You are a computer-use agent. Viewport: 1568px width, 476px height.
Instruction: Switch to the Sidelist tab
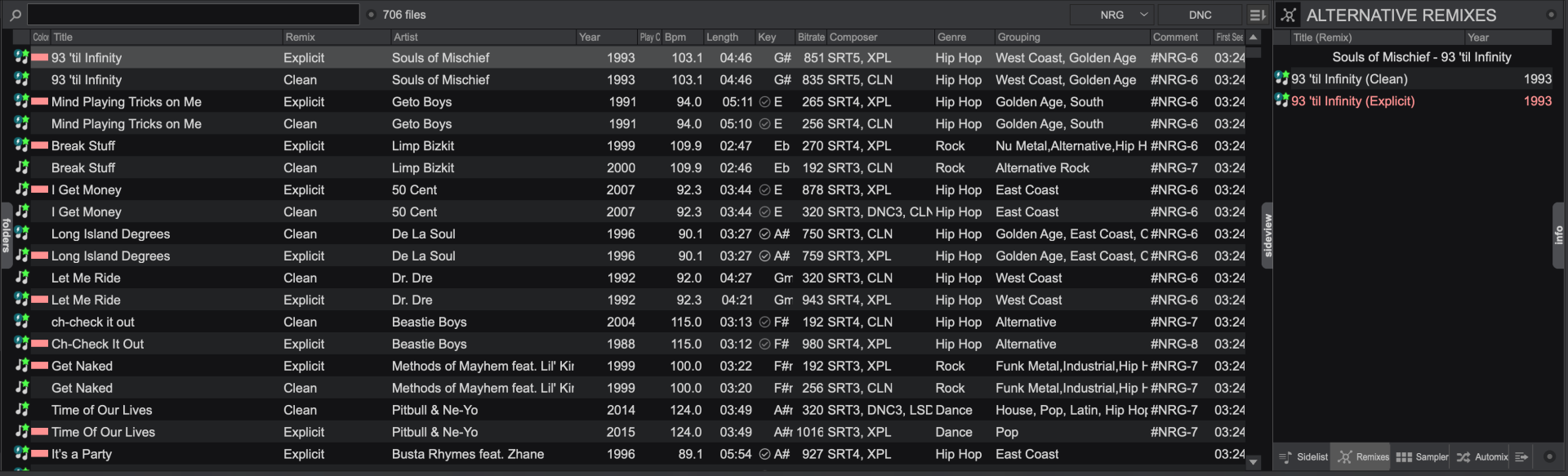(x=1303, y=456)
